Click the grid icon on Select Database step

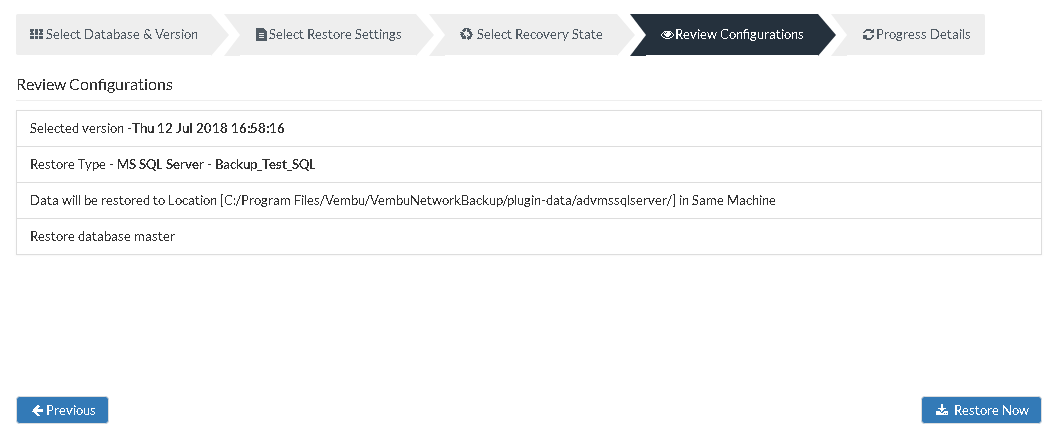point(37,34)
